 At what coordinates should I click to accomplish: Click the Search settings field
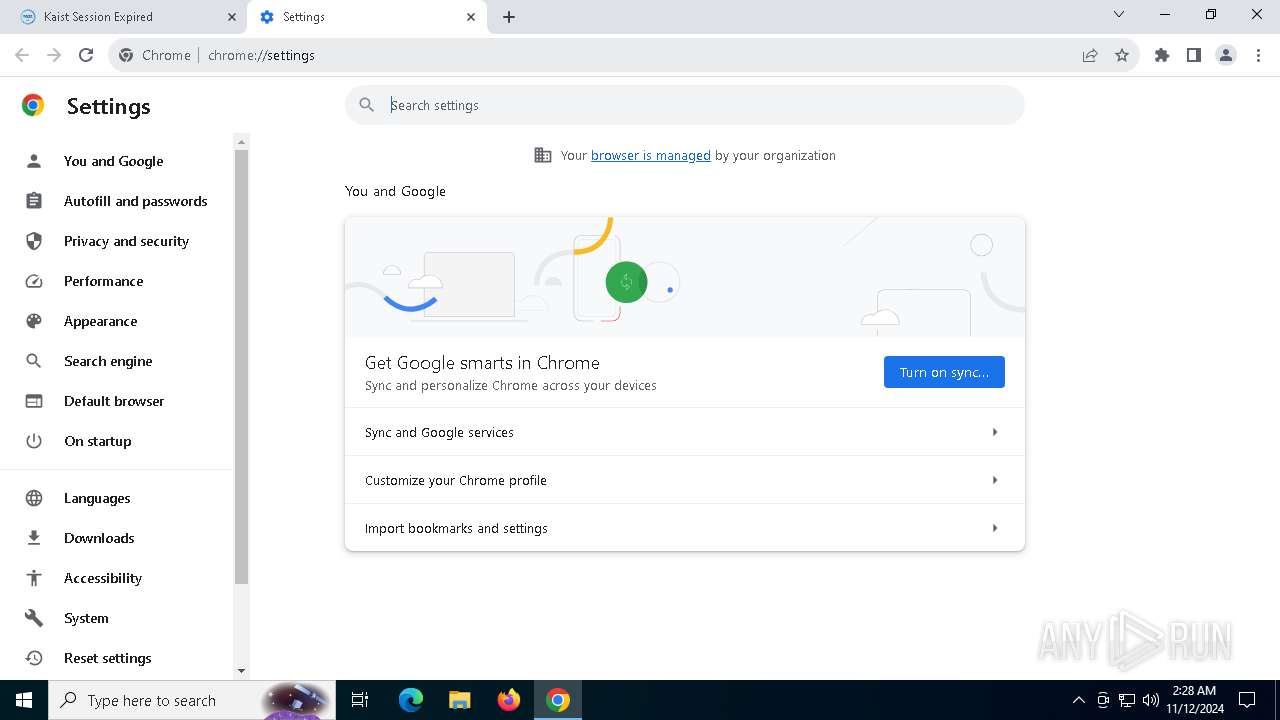click(x=685, y=105)
